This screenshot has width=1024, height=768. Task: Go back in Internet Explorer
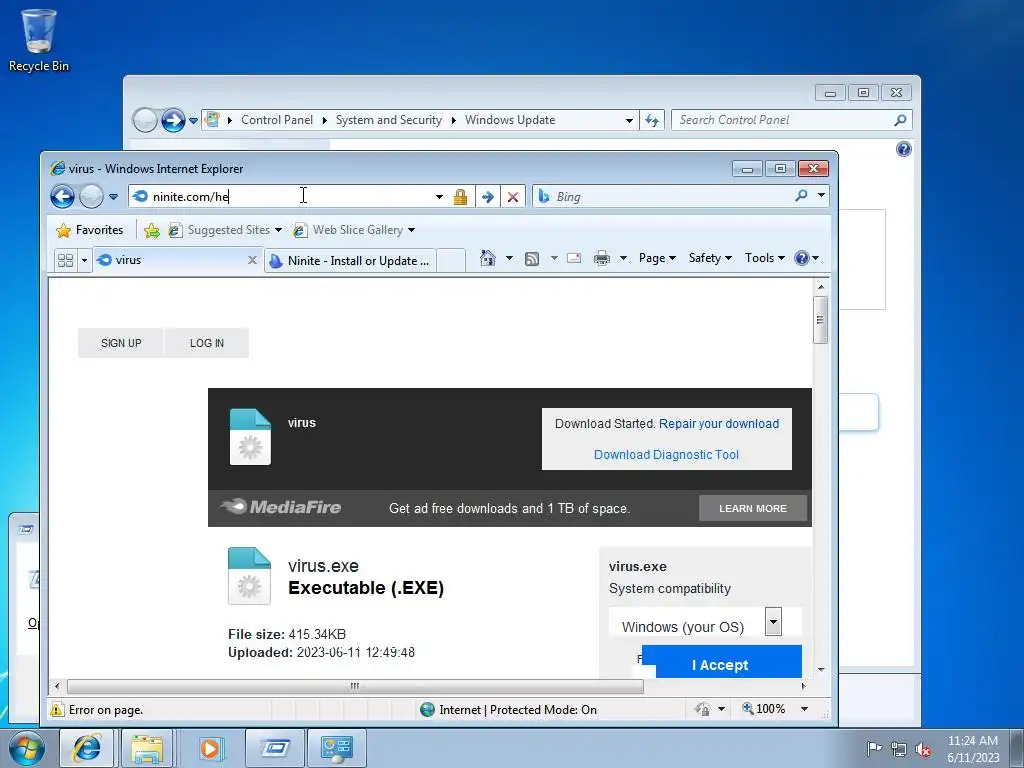63,196
